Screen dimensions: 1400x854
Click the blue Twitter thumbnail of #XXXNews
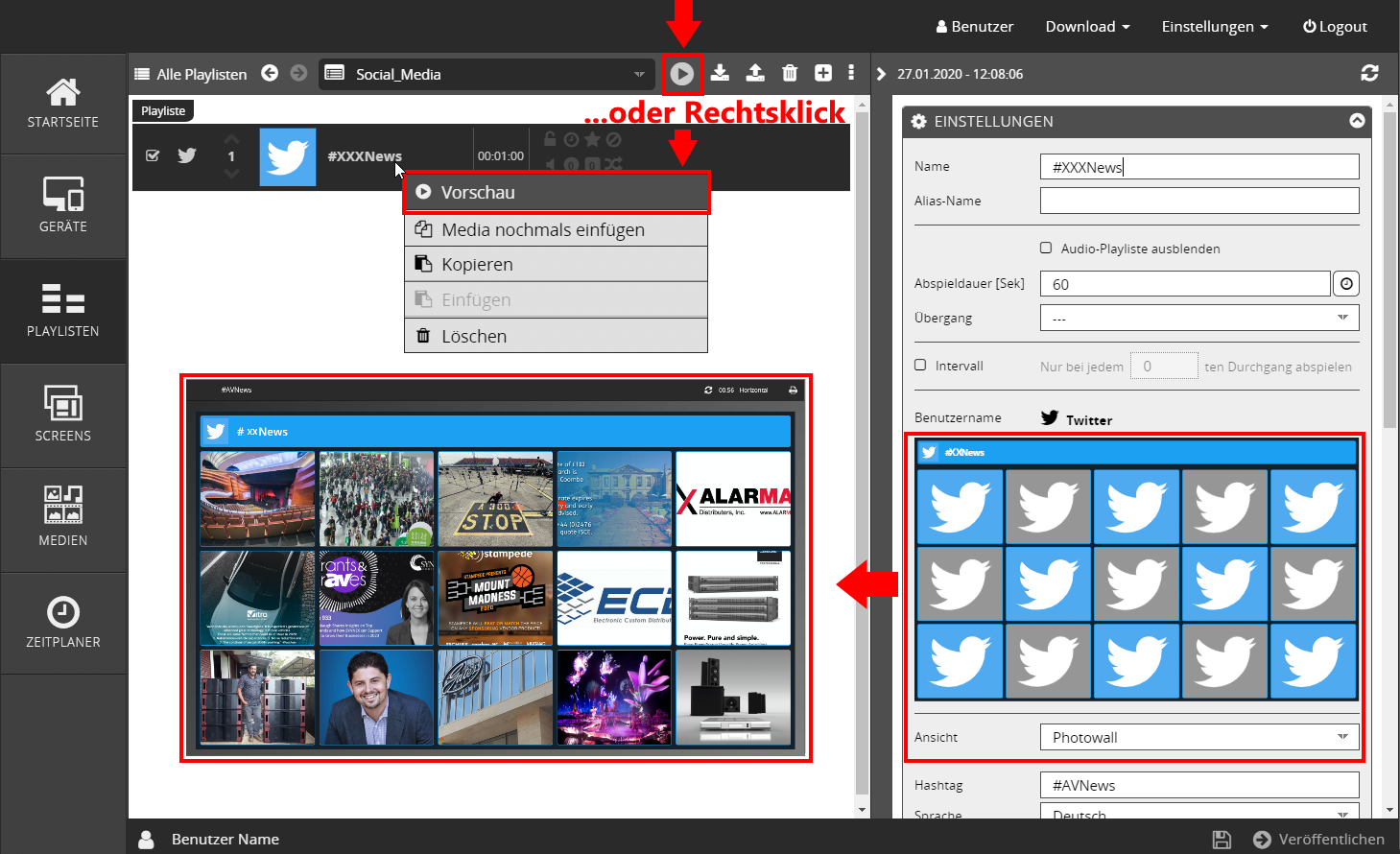pos(288,156)
